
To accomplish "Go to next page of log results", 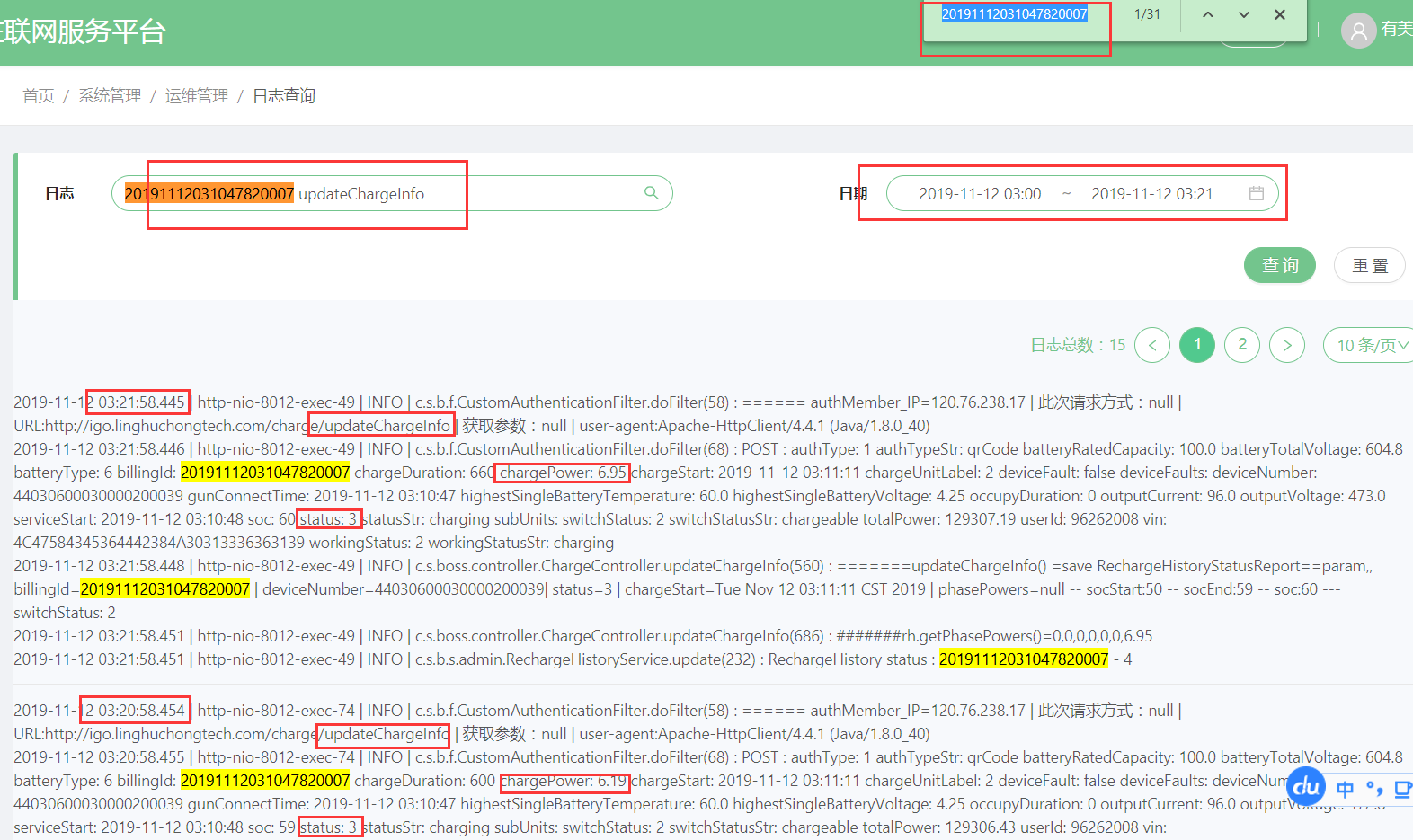I will [x=1287, y=345].
